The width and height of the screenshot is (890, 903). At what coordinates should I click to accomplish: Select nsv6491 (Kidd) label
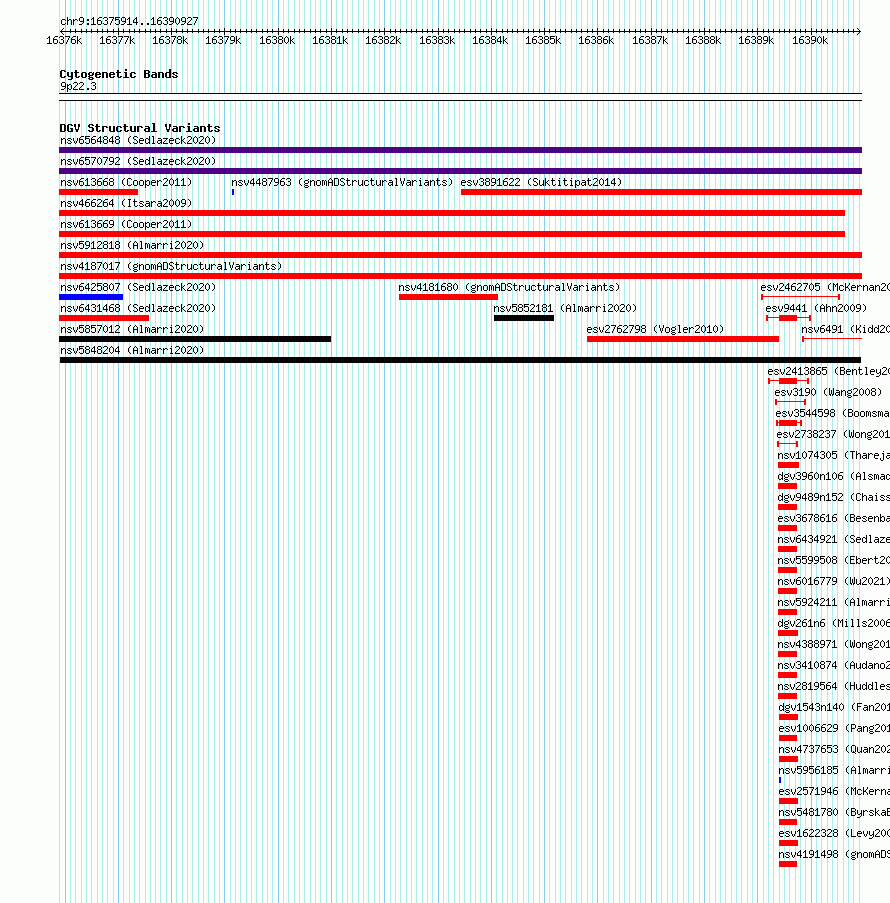[x=845, y=329]
